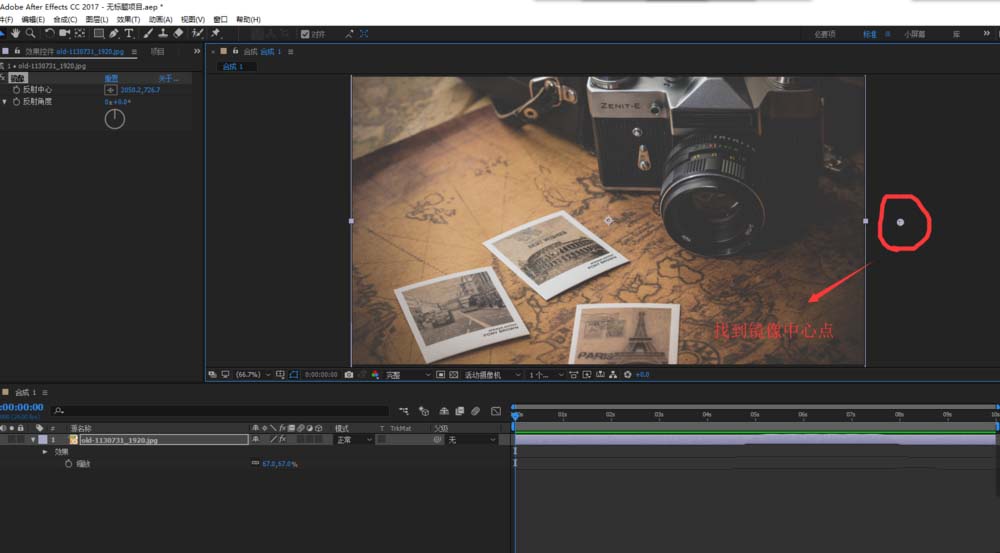Select the Puppet Pin tool
Viewport: 1000px width, 553px height.
(x=216, y=33)
